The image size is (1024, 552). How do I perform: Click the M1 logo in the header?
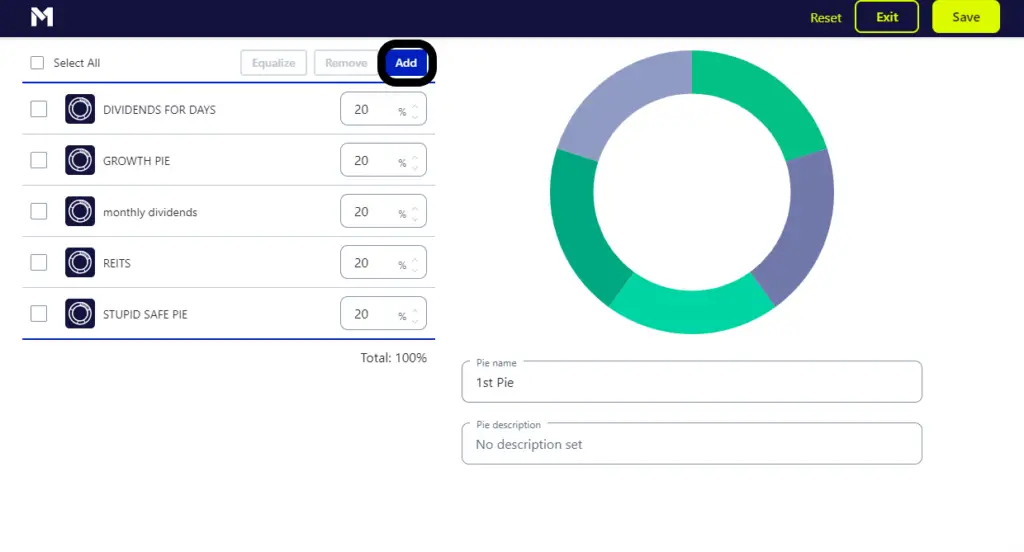(42, 17)
